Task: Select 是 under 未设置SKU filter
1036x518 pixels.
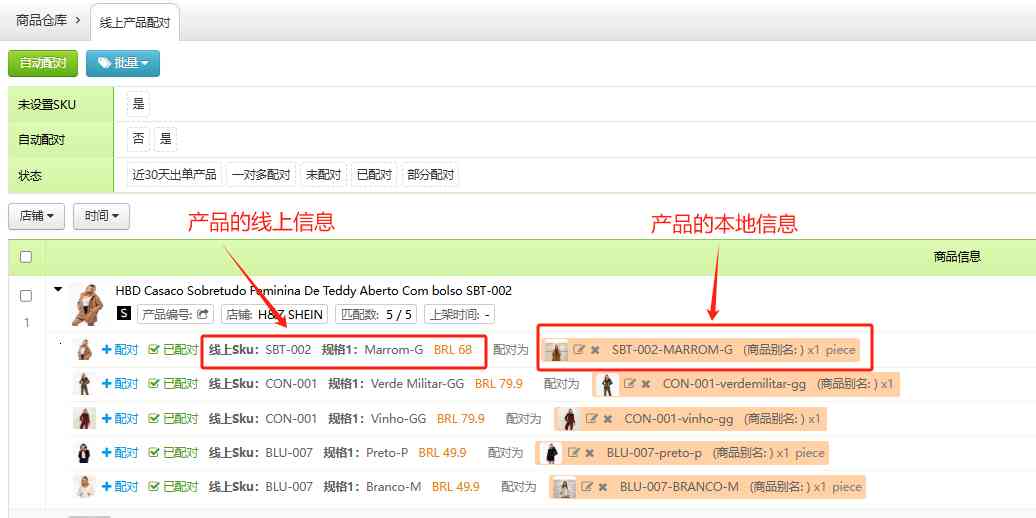Action: (x=138, y=104)
